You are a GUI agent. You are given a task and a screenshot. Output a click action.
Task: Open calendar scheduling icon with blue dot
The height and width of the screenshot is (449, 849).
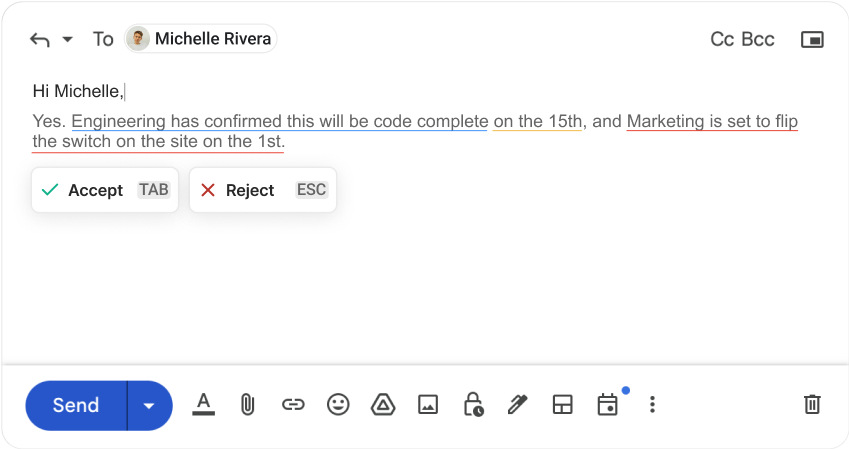coord(608,404)
